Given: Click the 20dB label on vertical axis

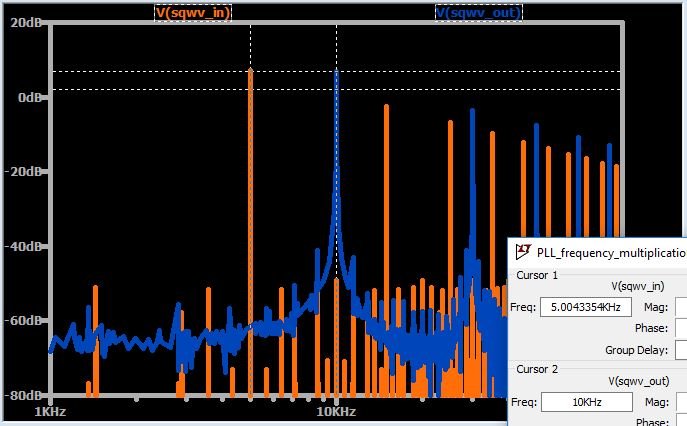Looking at the screenshot, I should [24, 23].
